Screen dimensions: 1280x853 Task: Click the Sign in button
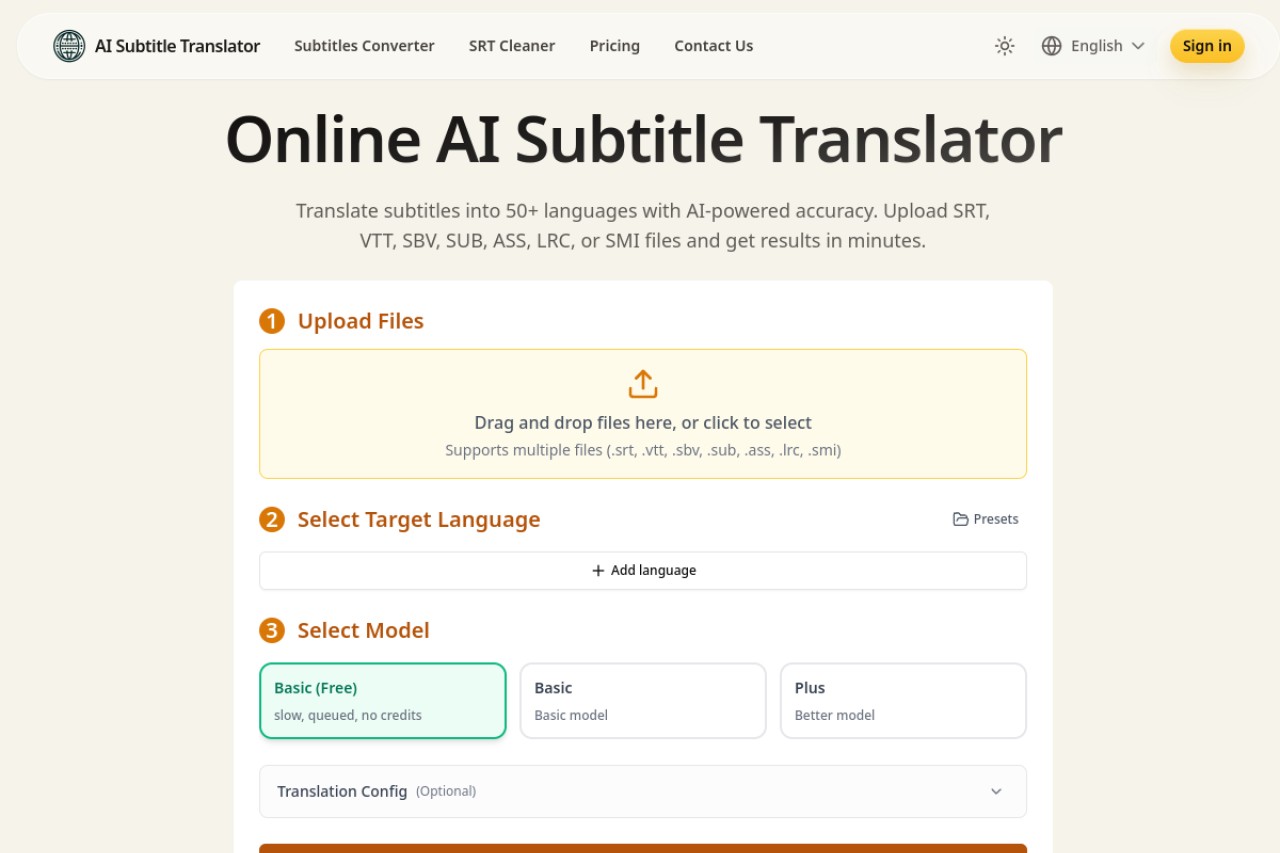[1207, 46]
